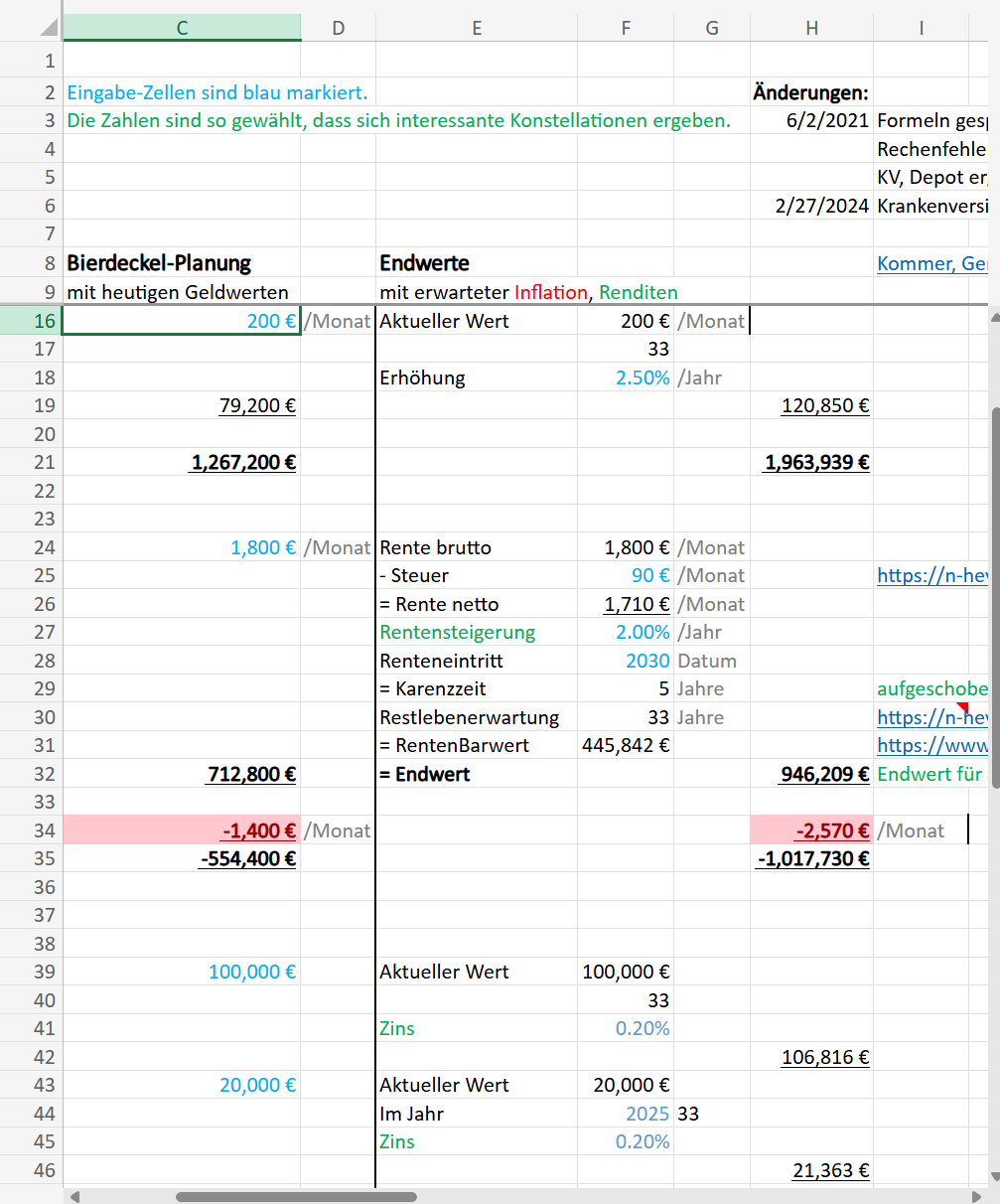Screen dimensions: 1000x1204
Task: Click the -1,017,730 € cell
Action: [x=812, y=858]
